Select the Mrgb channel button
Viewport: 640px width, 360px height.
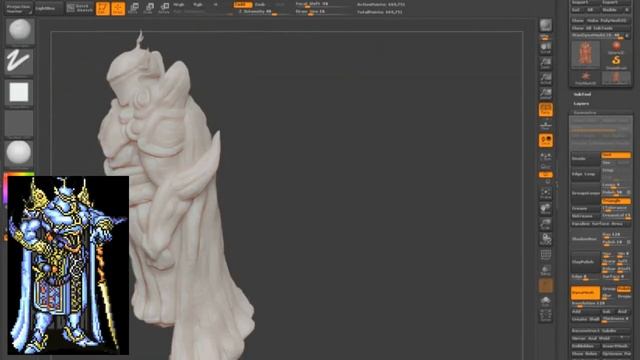coord(179,4)
